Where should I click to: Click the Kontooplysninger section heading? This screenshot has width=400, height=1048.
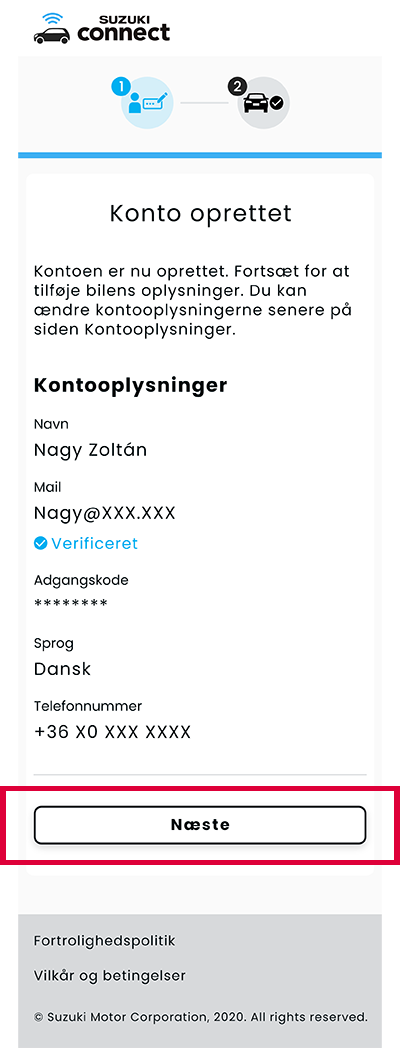[130, 386]
